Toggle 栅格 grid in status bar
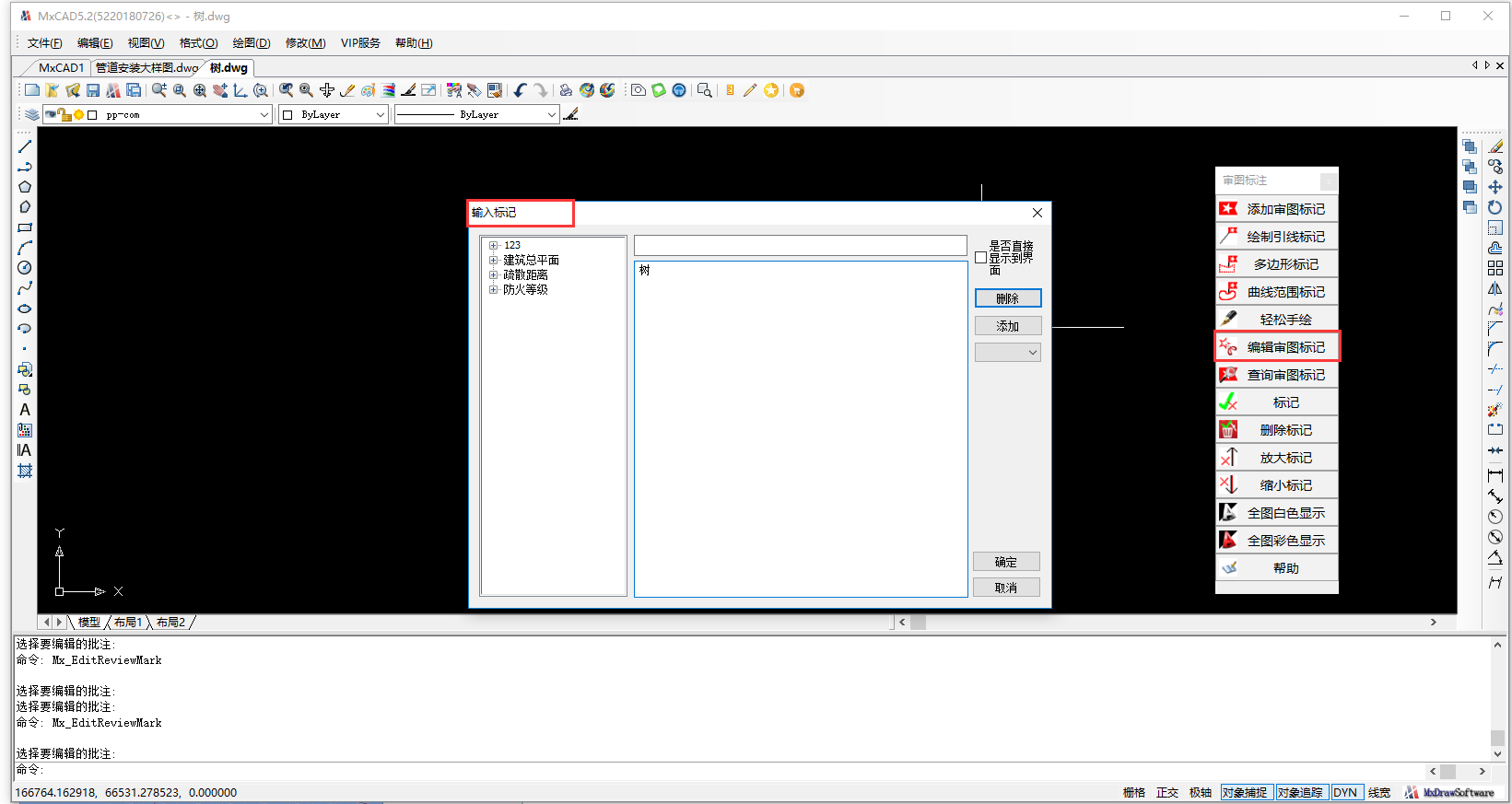 pos(1134,792)
